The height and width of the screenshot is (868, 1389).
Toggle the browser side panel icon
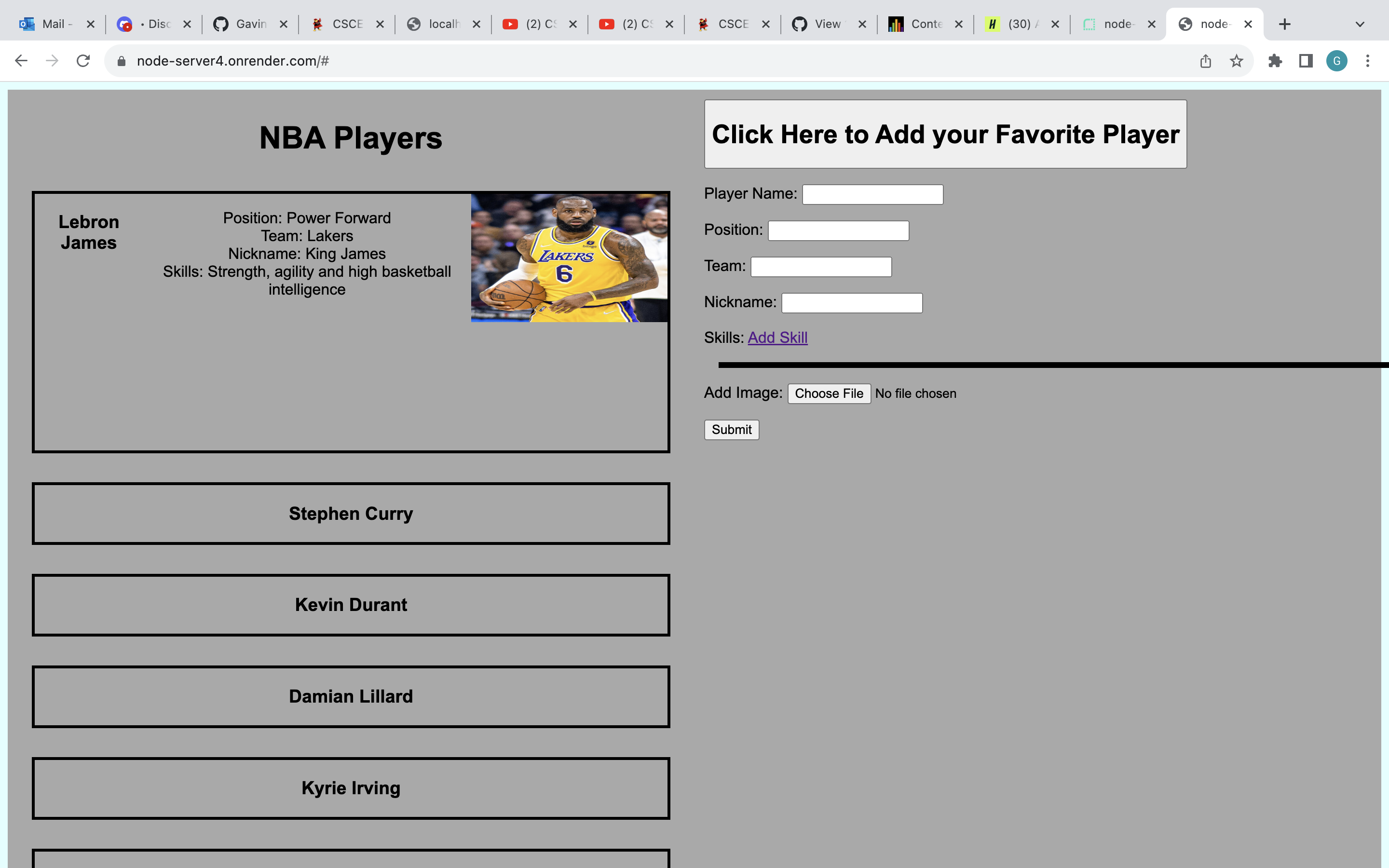tap(1306, 61)
